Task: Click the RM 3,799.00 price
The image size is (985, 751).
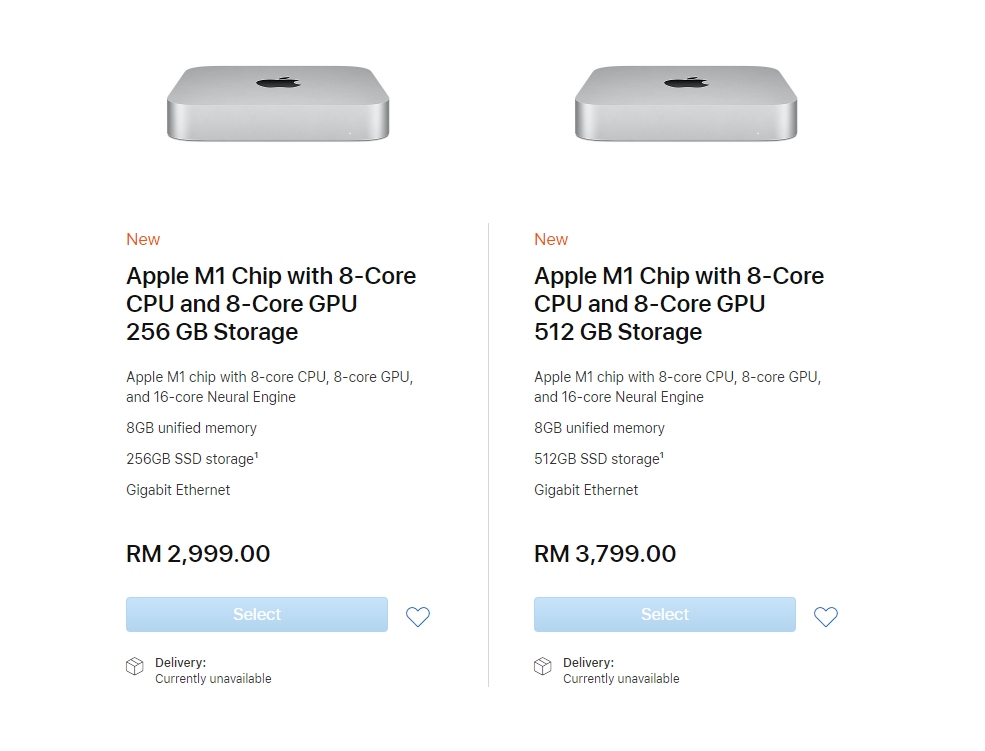Action: click(605, 554)
